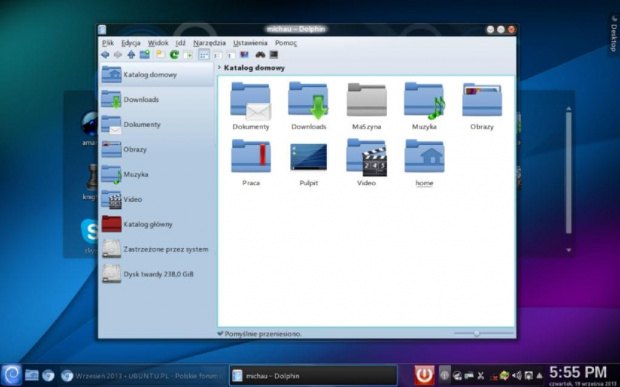
Task: Go back with the blue left arrow
Action: coord(105,55)
